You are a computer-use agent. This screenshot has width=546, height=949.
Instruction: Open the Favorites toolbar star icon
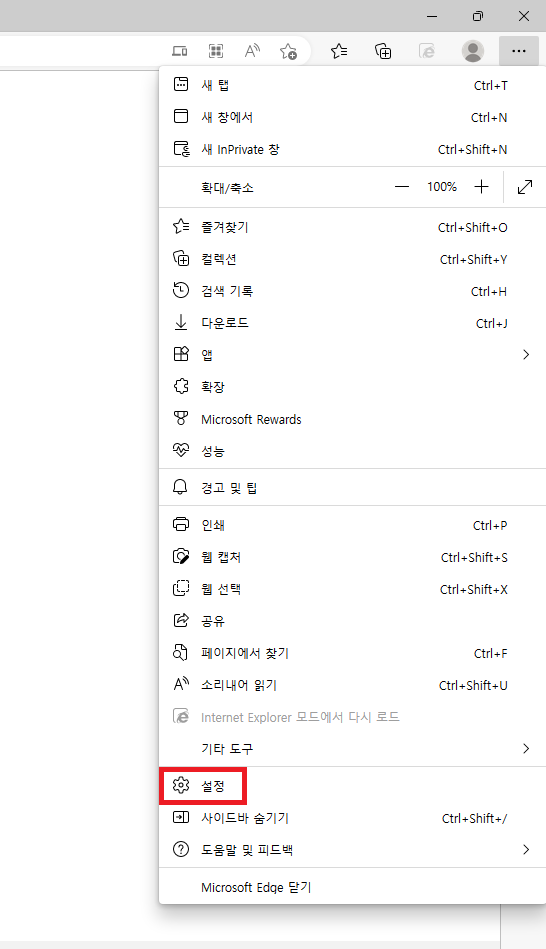[x=339, y=51]
